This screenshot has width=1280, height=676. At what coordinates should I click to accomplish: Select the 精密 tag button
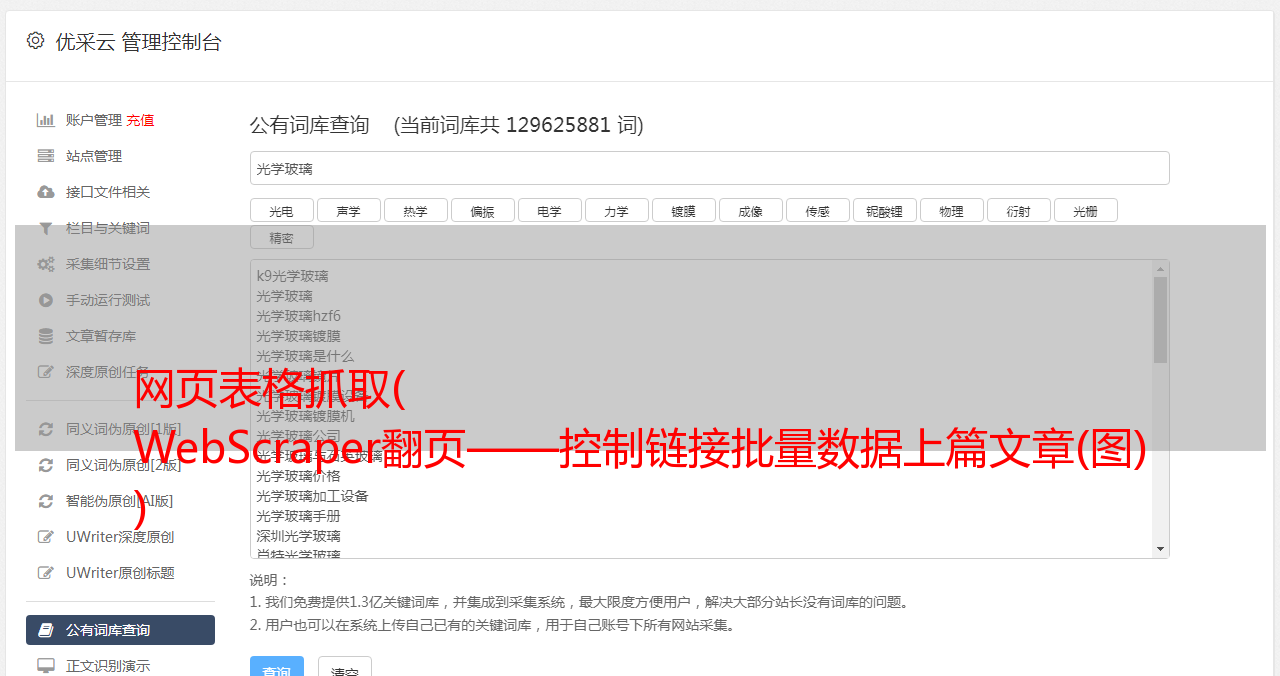pos(281,237)
